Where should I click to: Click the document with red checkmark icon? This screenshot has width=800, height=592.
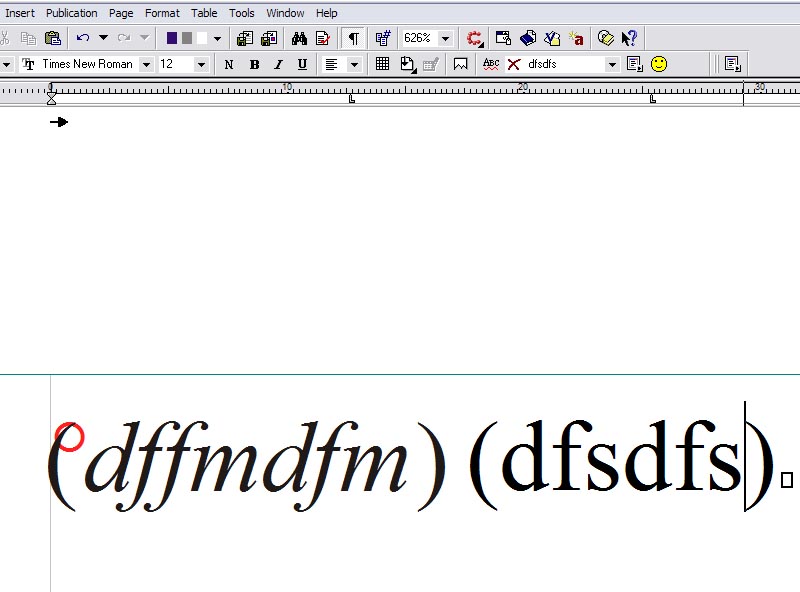tap(323, 38)
